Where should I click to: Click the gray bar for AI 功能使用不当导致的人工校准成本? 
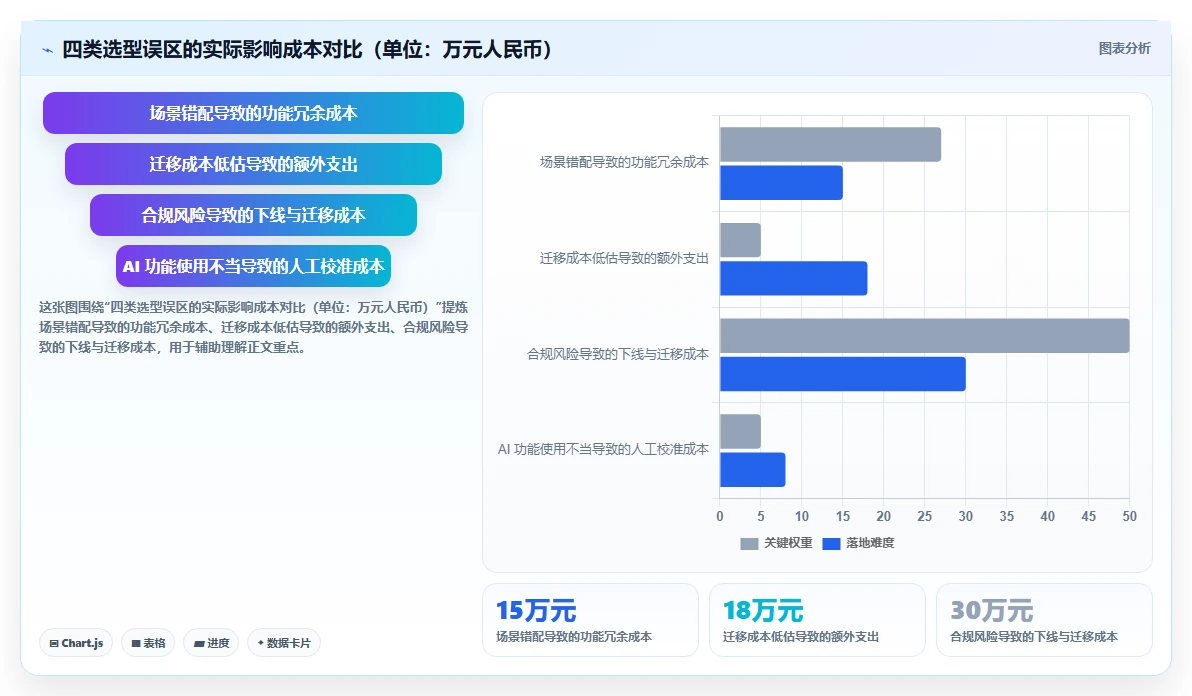click(740, 432)
